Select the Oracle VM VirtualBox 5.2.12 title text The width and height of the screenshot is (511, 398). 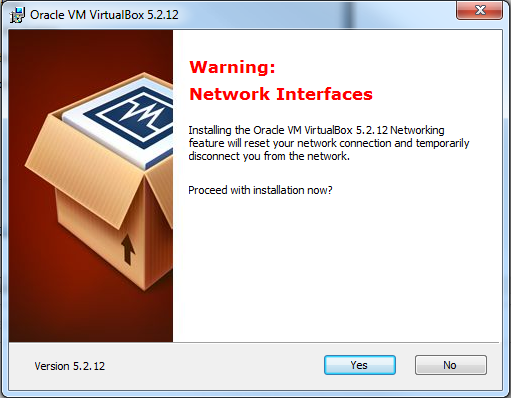click(x=104, y=15)
